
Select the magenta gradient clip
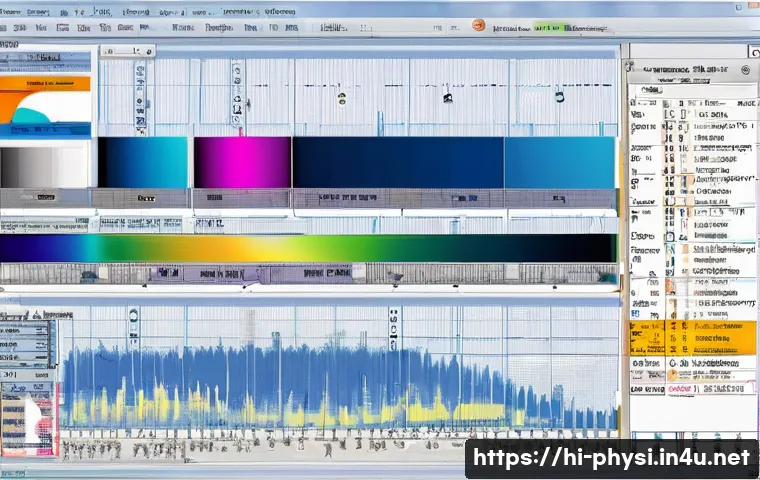[x=242, y=162]
